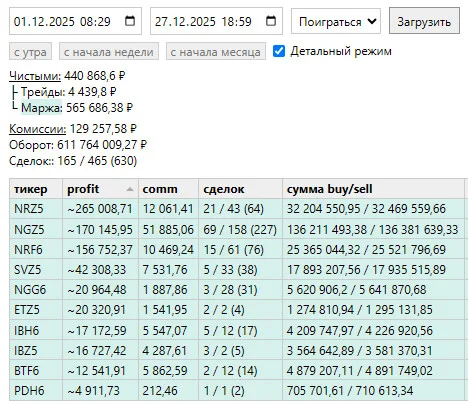Open the Комиссии underlined label
The width and height of the screenshot is (468, 401).
(x=38, y=129)
